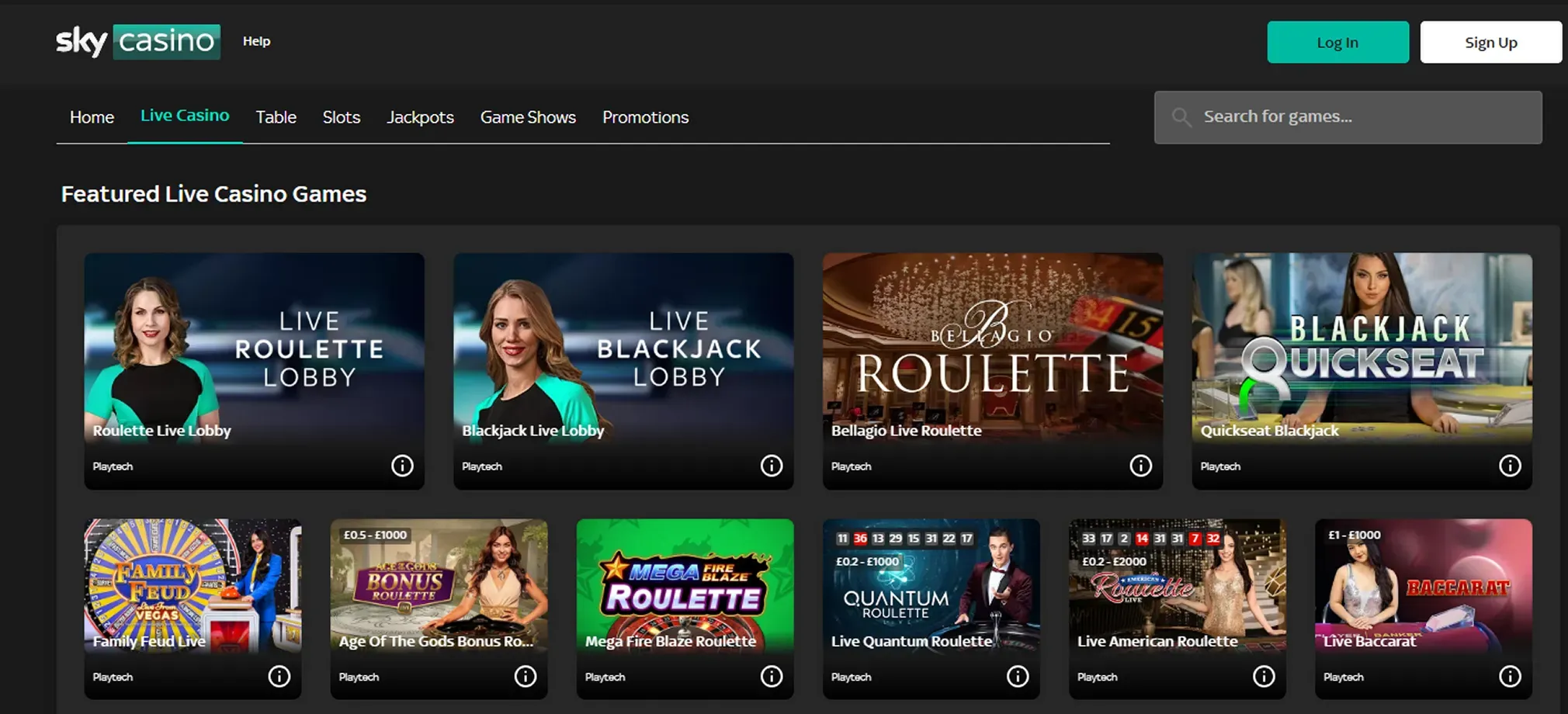This screenshot has height=714, width=1568.
Task: Open info for Bellagio Live Roulette
Action: point(1140,466)
